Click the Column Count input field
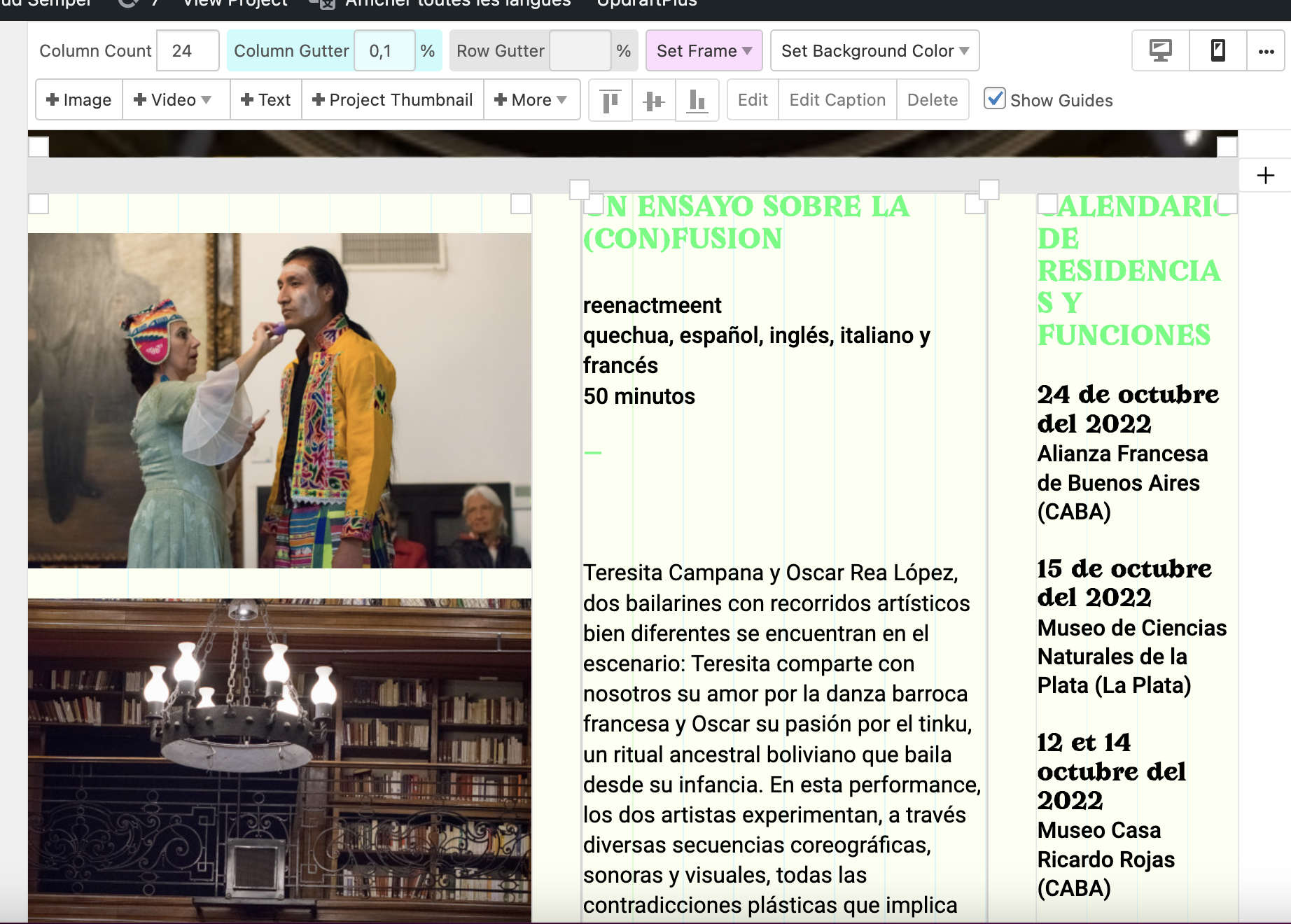Image resolution: width=1291 pixels, height=924 pixels. pyautogui.click(x=187, y=50)
